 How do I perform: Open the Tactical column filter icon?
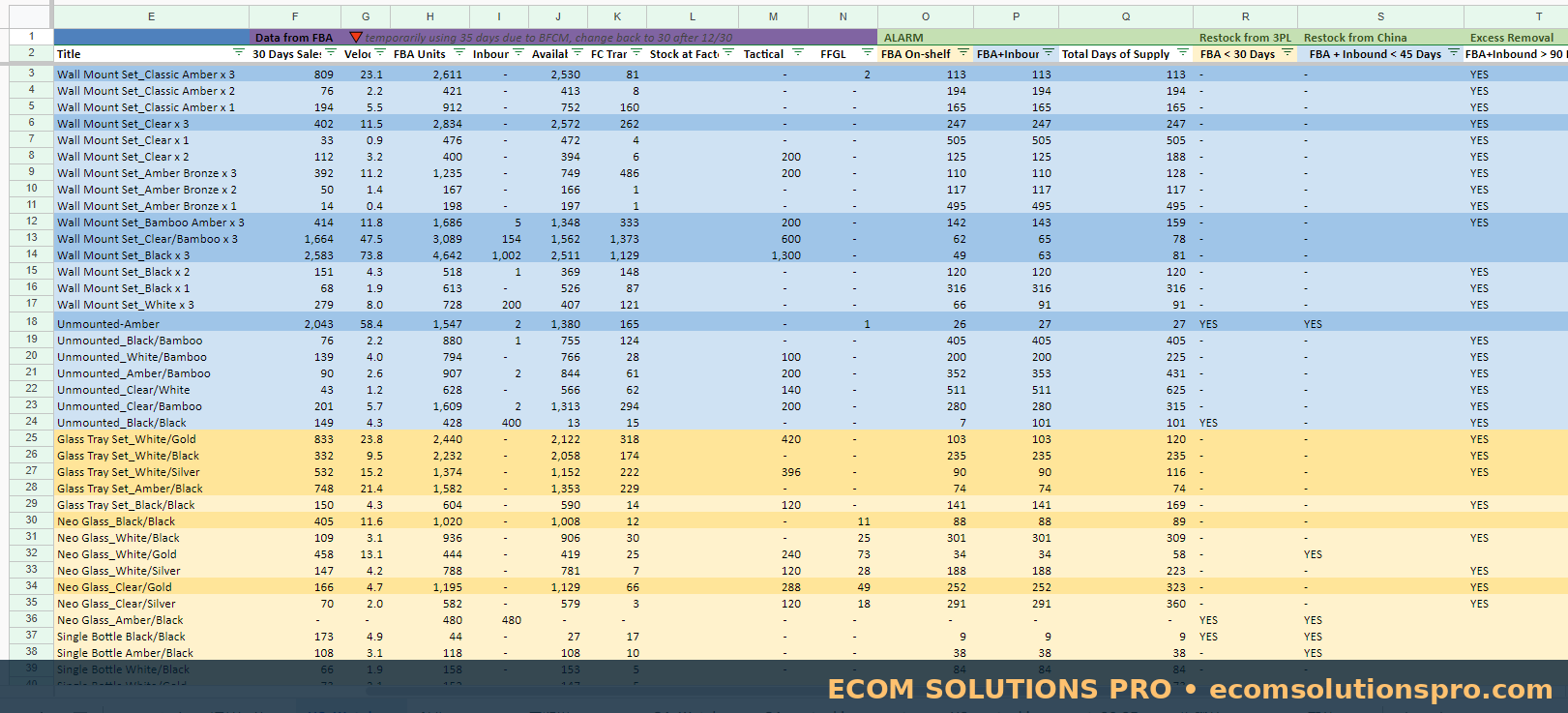[x=798, y=53]
